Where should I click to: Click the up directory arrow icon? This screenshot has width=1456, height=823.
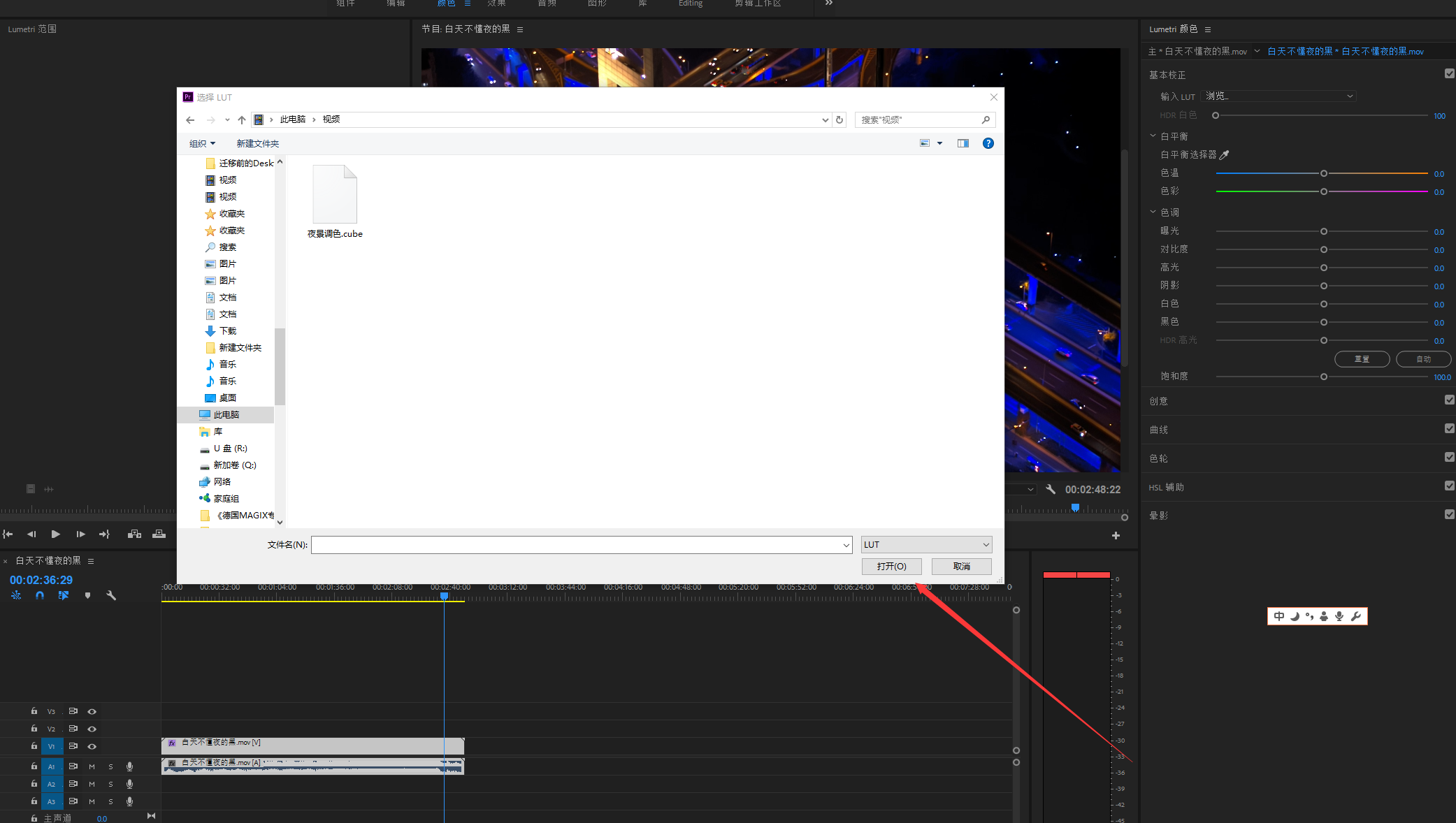coord(242,119)
